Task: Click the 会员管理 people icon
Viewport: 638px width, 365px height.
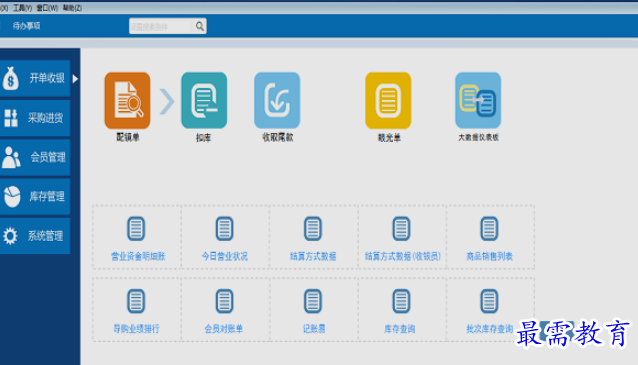Action: coord(11,157)
